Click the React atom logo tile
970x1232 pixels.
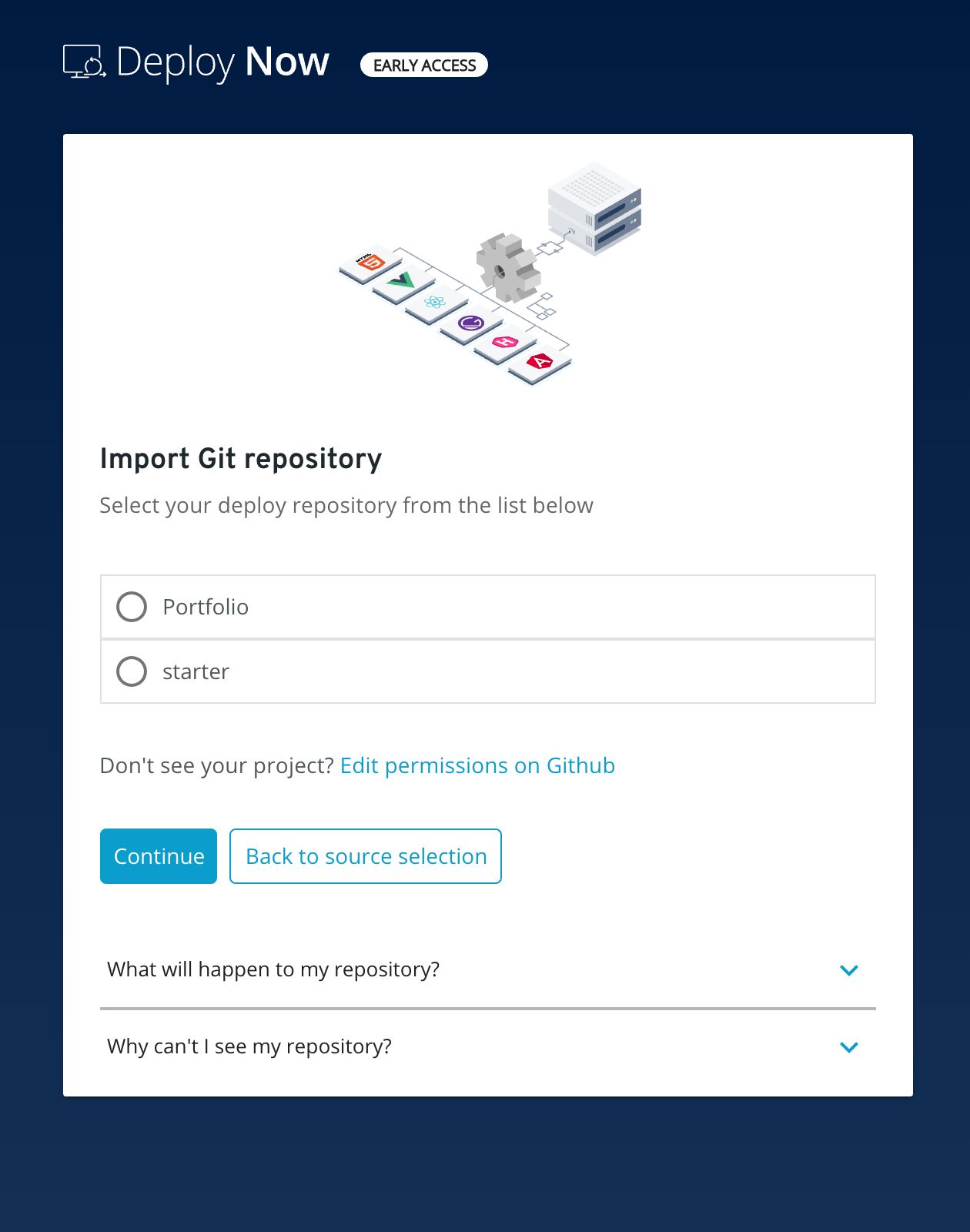coord(435,302)
